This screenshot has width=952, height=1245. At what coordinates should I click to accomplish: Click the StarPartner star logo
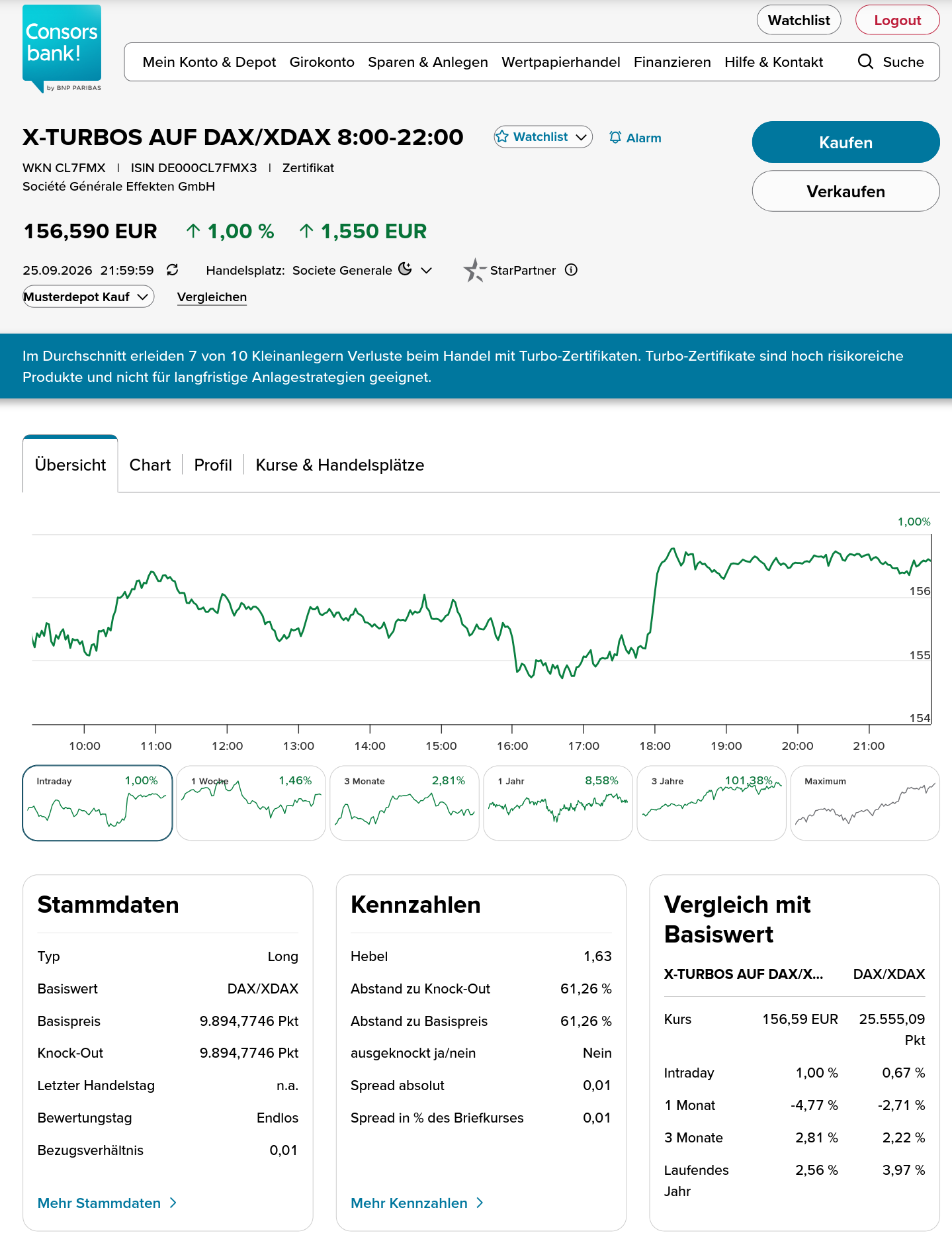pos(474,270)
